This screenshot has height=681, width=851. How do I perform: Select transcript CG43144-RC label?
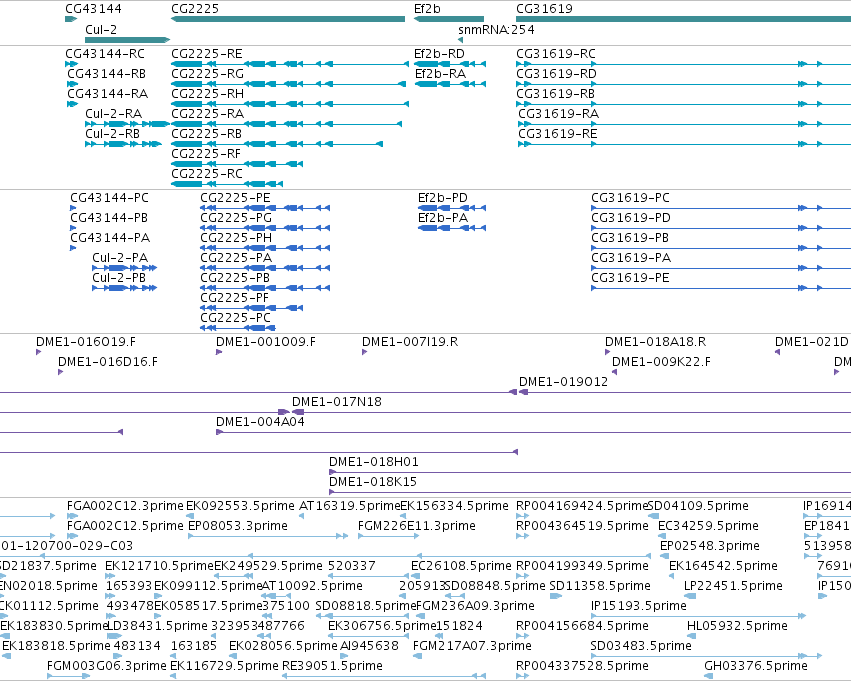[105, 54]
